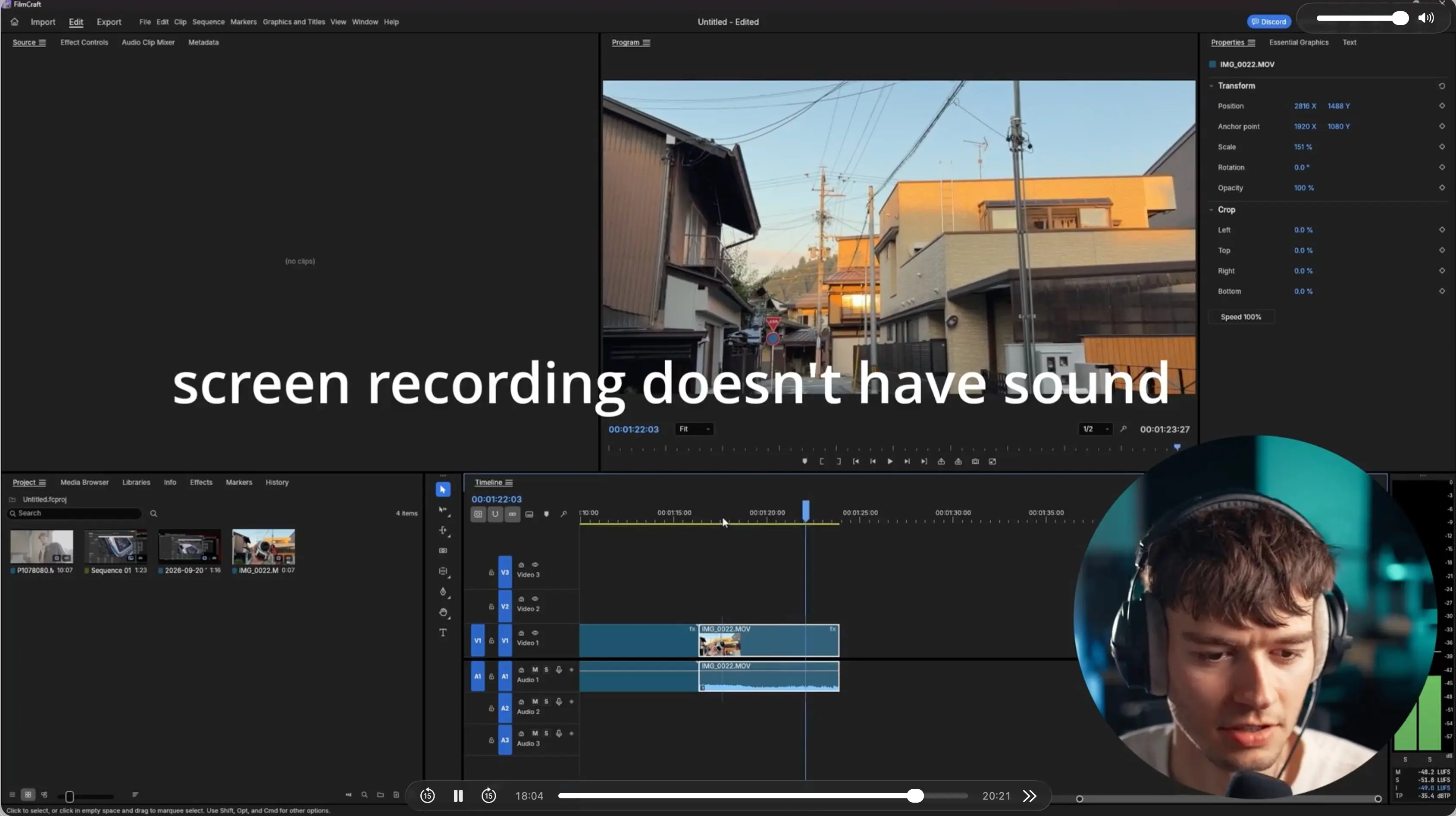1456x816 pixels.
Task: Click the video player progress bar
Action: (x=762, y=796)
